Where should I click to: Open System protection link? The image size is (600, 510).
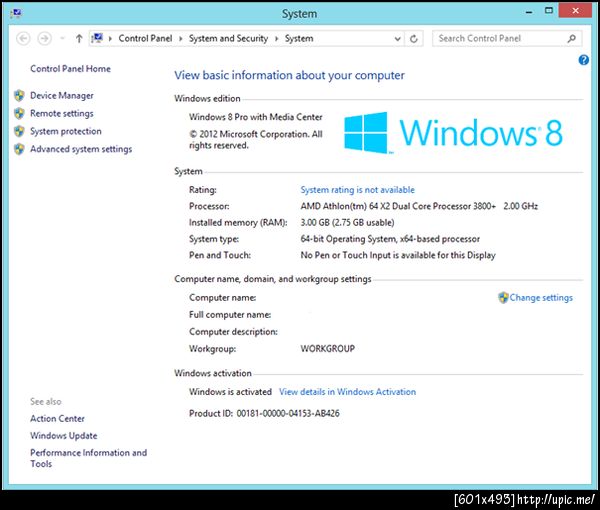(x=66, y=131)
